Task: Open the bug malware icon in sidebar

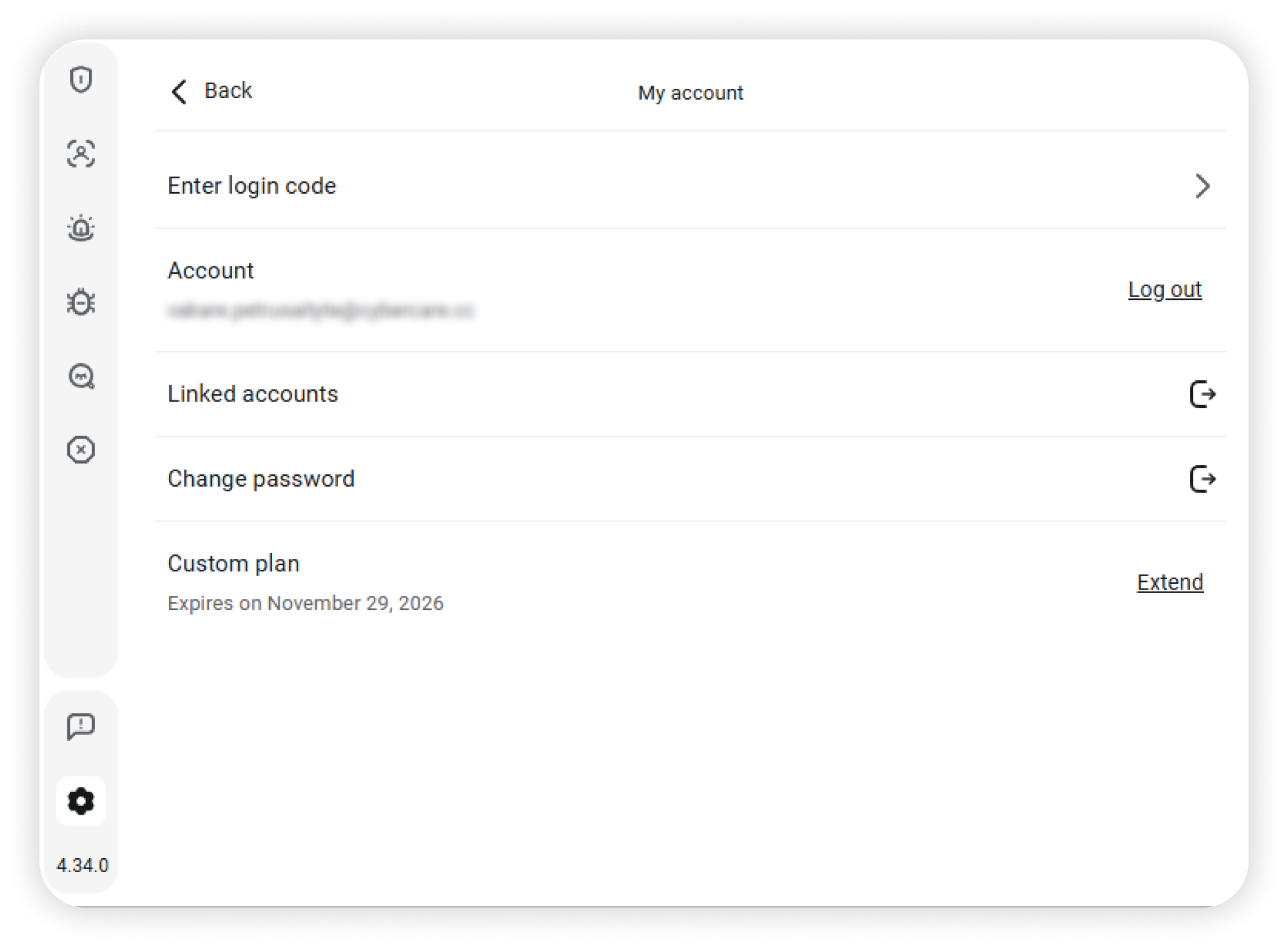Action: point(81,302)
